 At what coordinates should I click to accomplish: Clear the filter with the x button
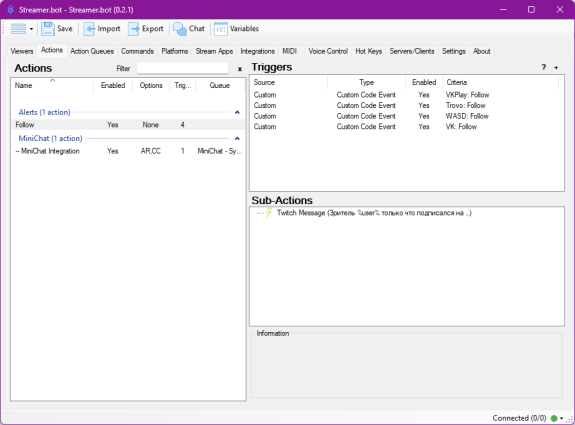(x=240, y=69)
